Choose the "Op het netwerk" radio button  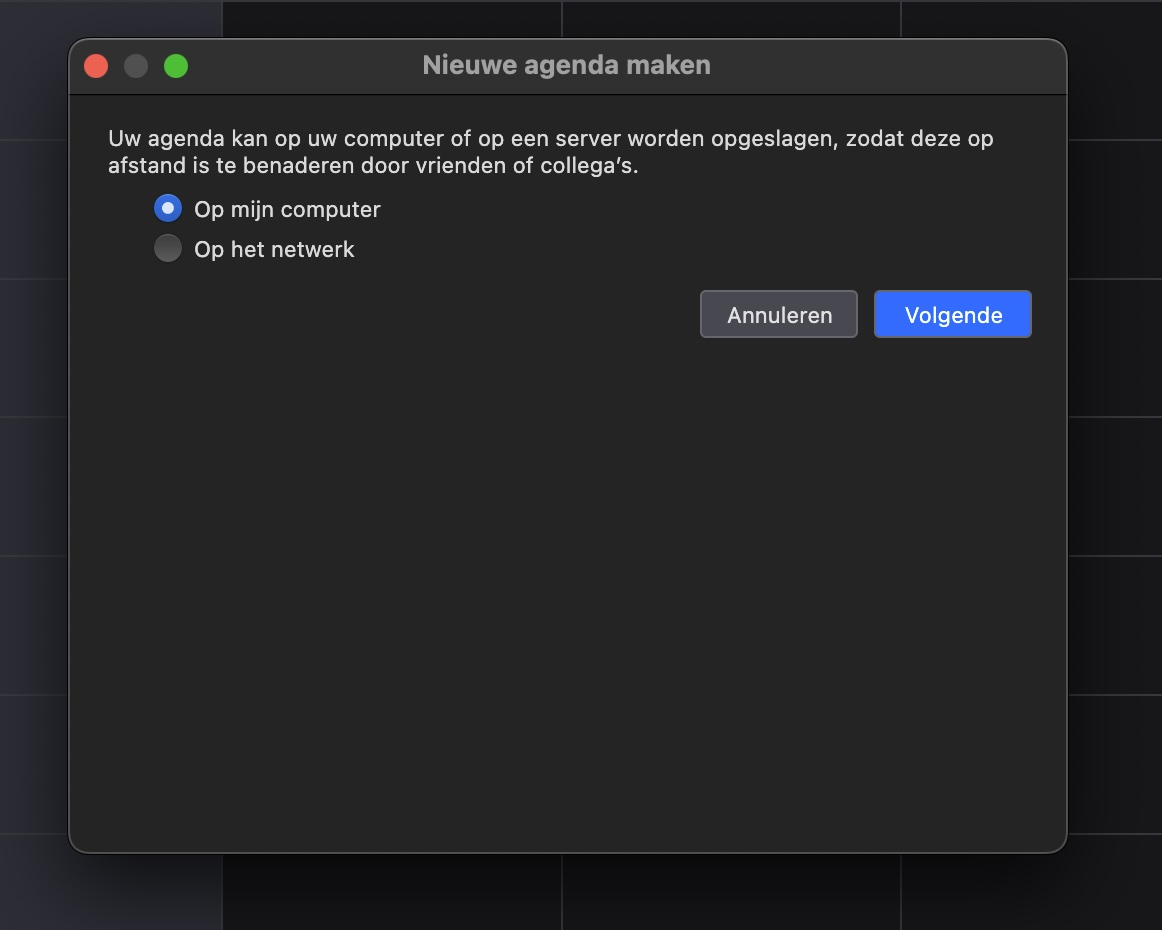(168, 248)
